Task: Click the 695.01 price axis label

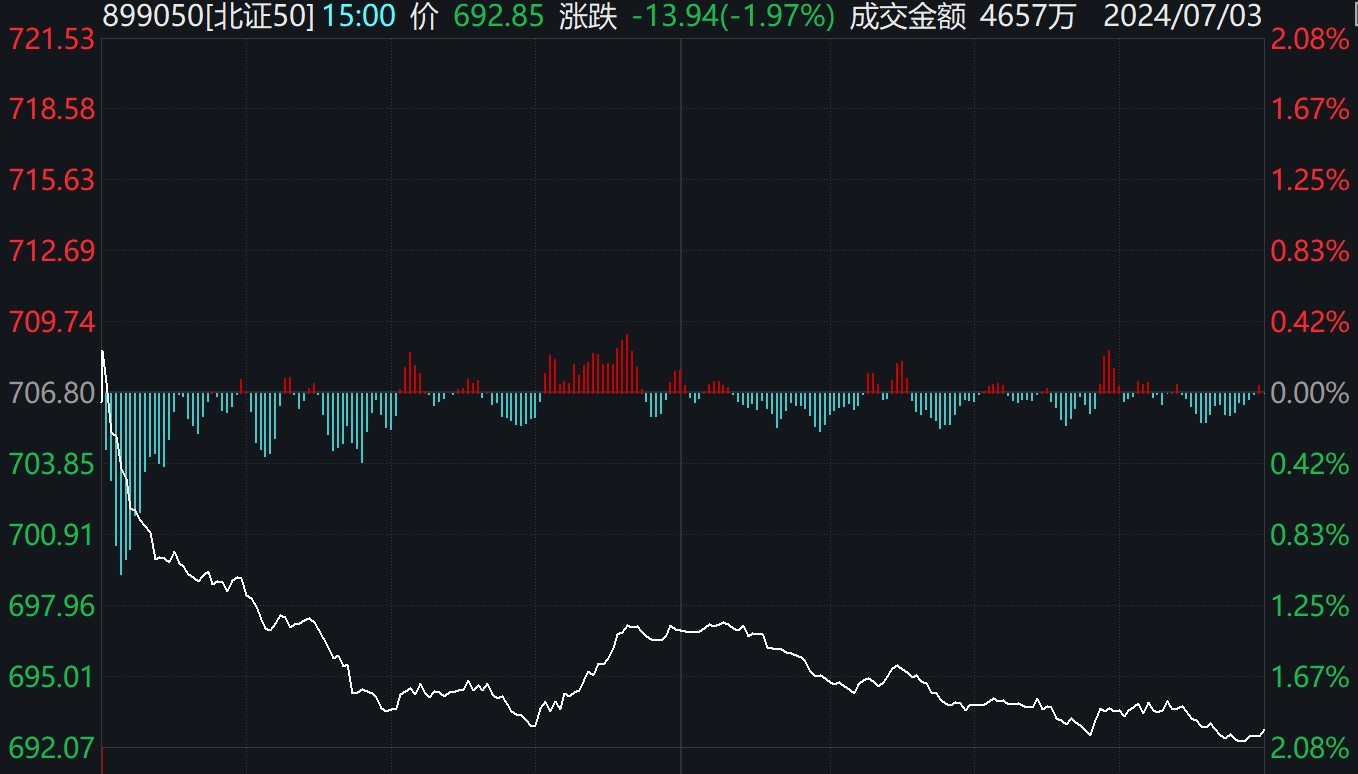Action: (x=52, y=677)
